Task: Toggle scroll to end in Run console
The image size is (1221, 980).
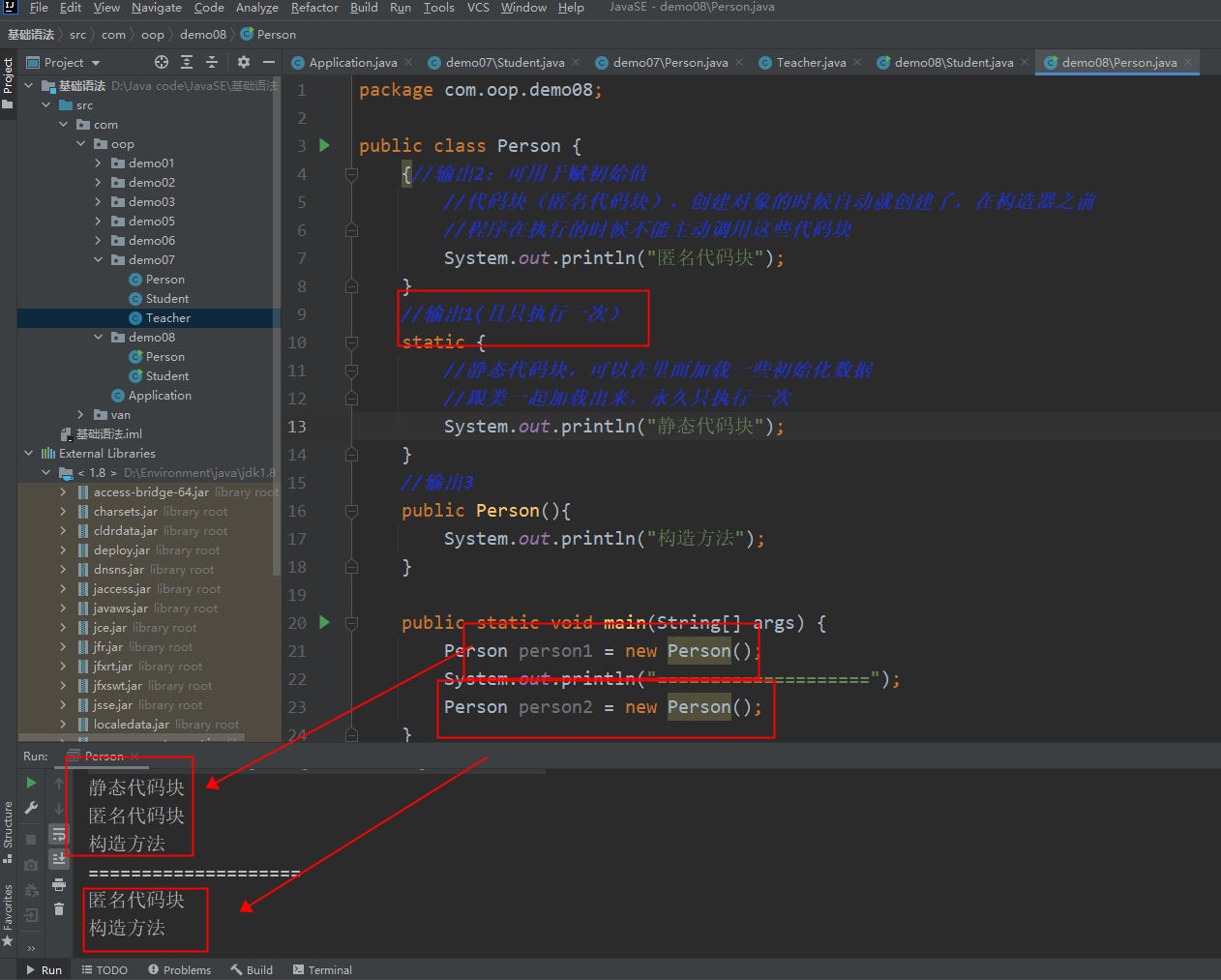Action: point(59,859)
